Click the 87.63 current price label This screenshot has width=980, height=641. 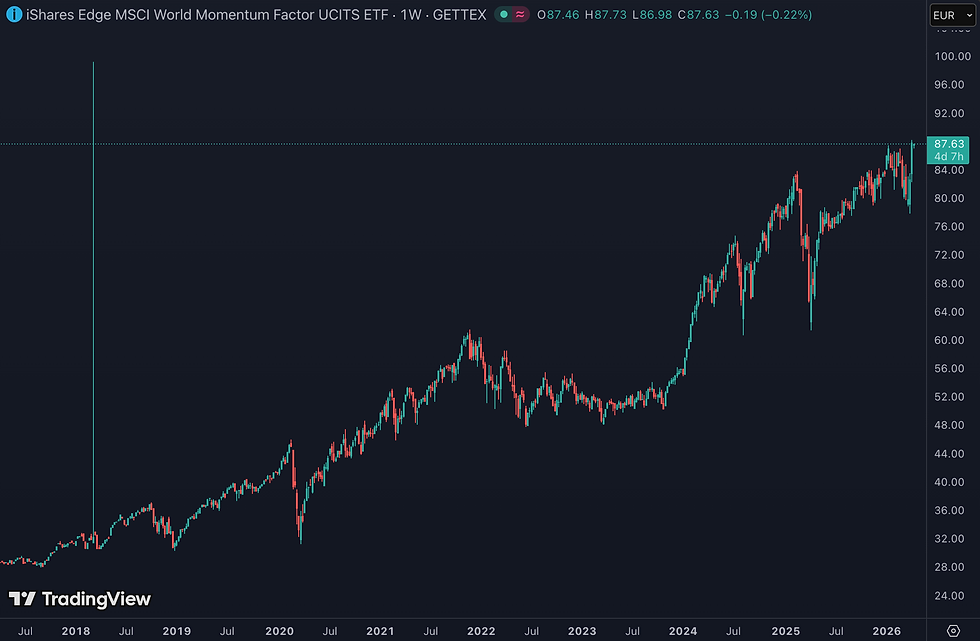coord(949,144)
